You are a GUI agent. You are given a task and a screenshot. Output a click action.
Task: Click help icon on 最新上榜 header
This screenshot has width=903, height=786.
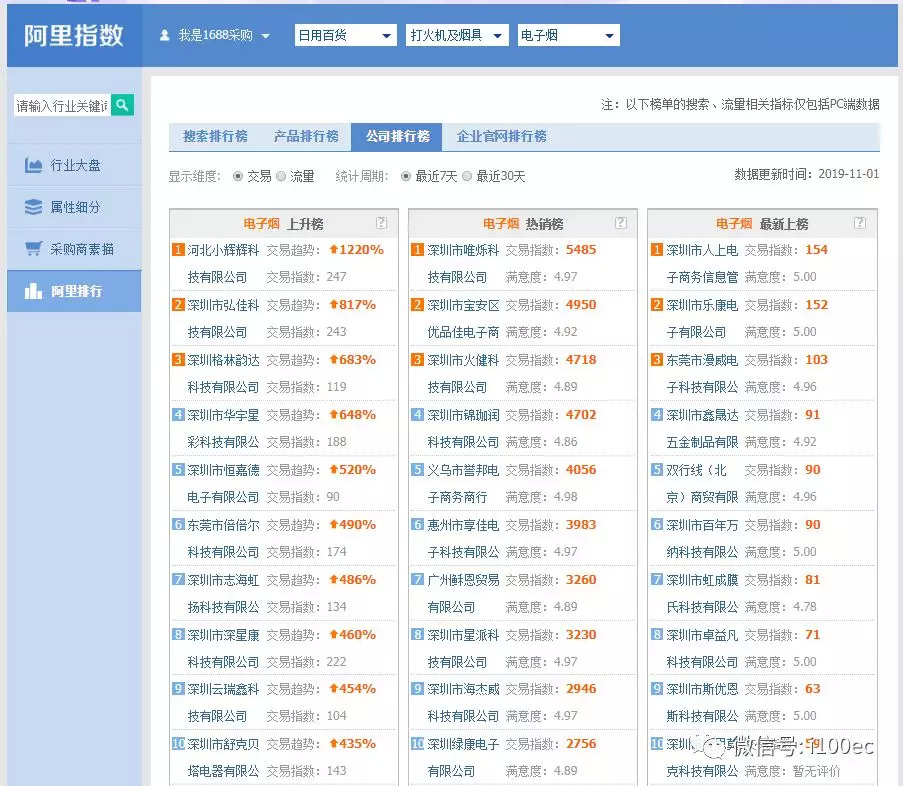point(860,223)
